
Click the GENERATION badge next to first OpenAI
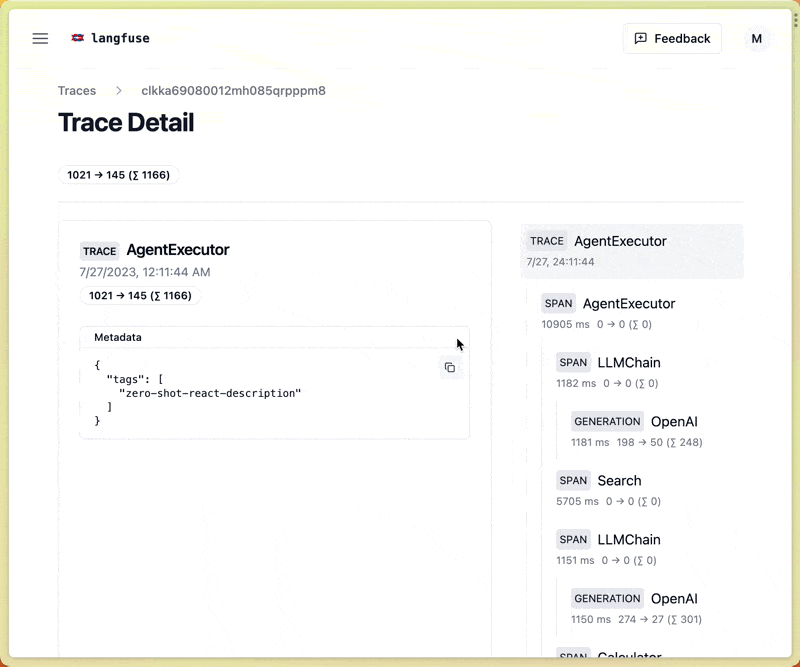click(607, 421)
